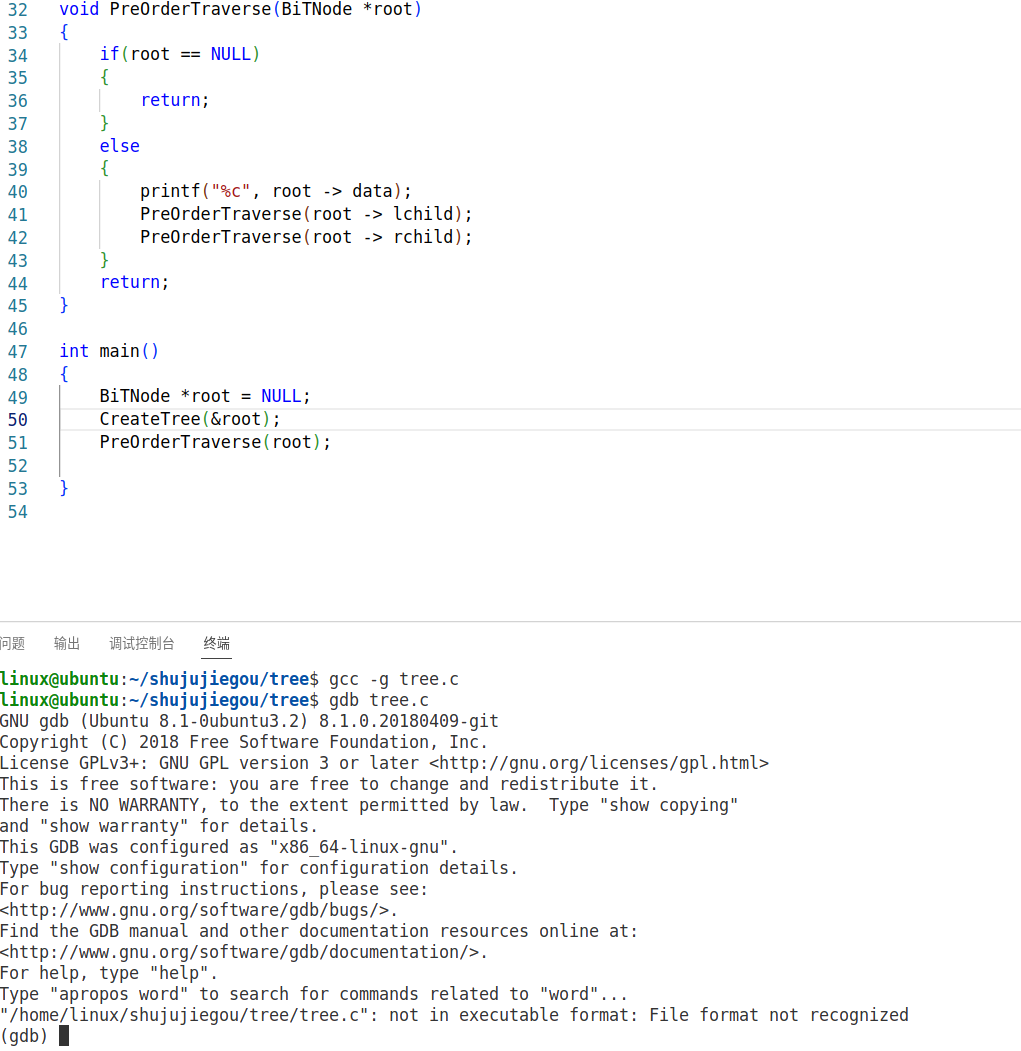Image resolution: width=1021 pixels, height=1051 pixels.
Task: Switch to the 输出 (Output) tab
Action: pos(66,643)
